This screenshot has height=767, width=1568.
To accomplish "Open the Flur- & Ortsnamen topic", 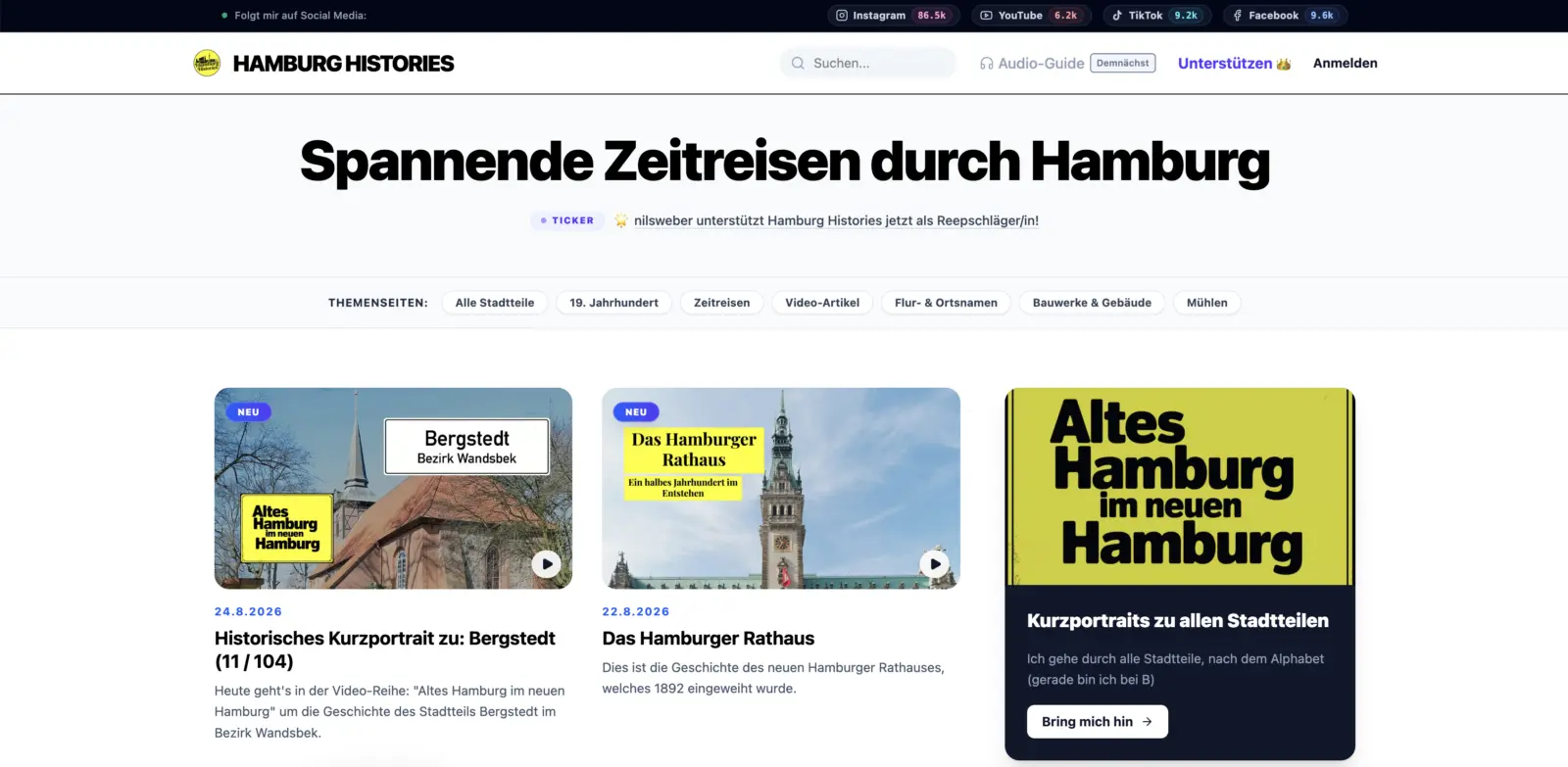I will pyautogui.click(x=946, y=303).
